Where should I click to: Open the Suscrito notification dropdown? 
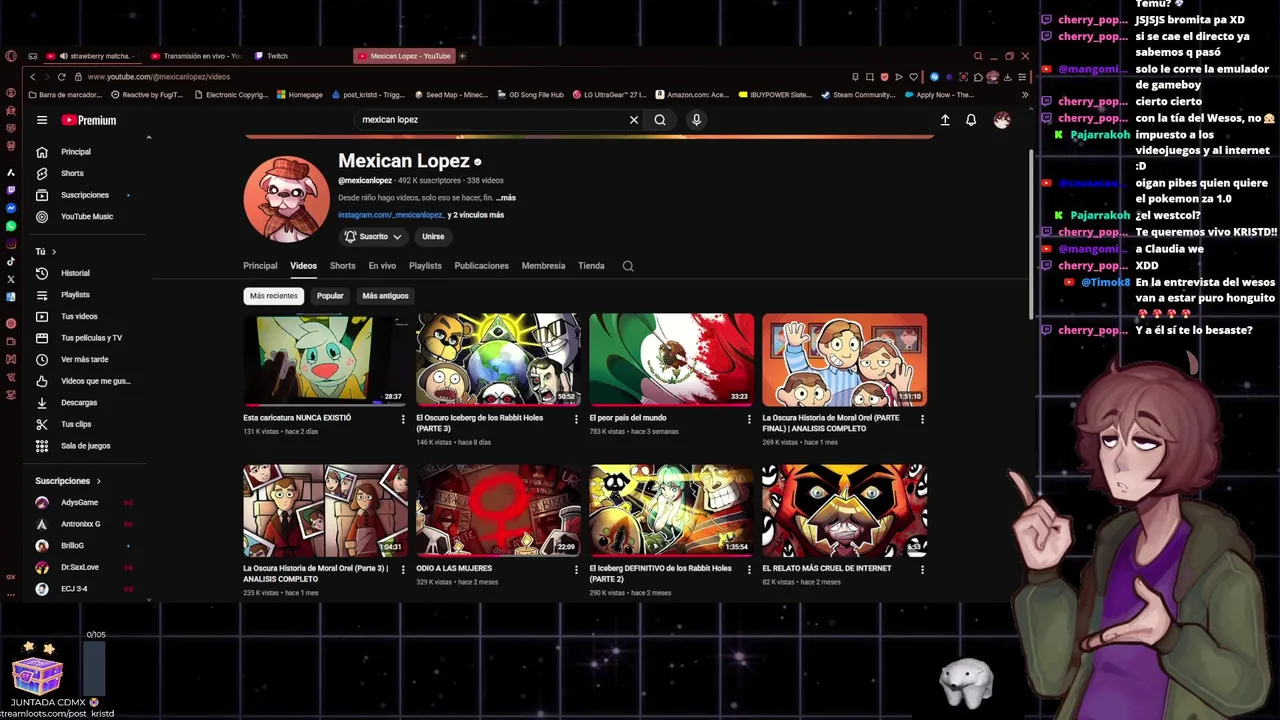tap(373, 237)
